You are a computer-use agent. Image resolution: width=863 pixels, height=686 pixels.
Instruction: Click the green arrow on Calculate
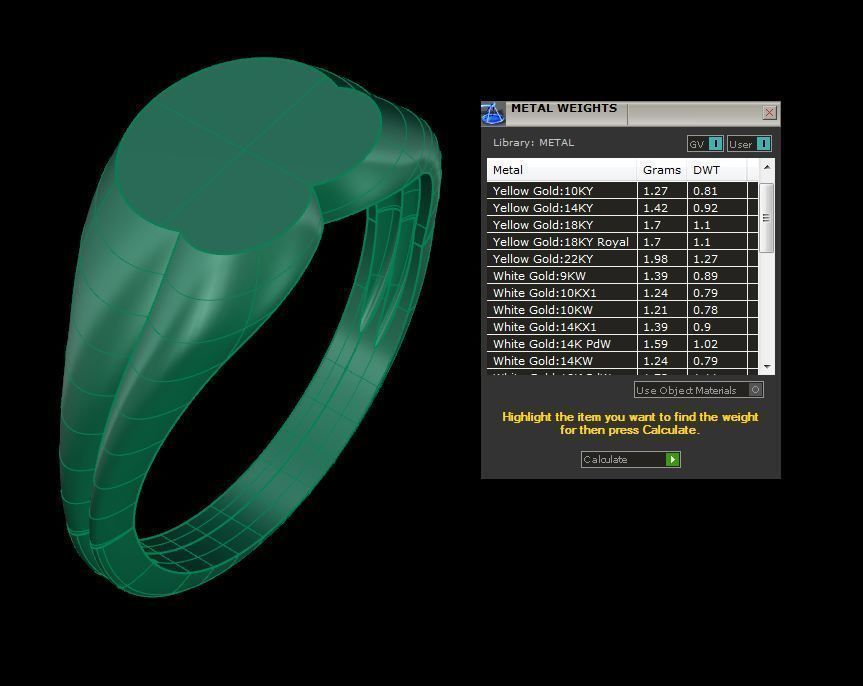click(673, 460)
